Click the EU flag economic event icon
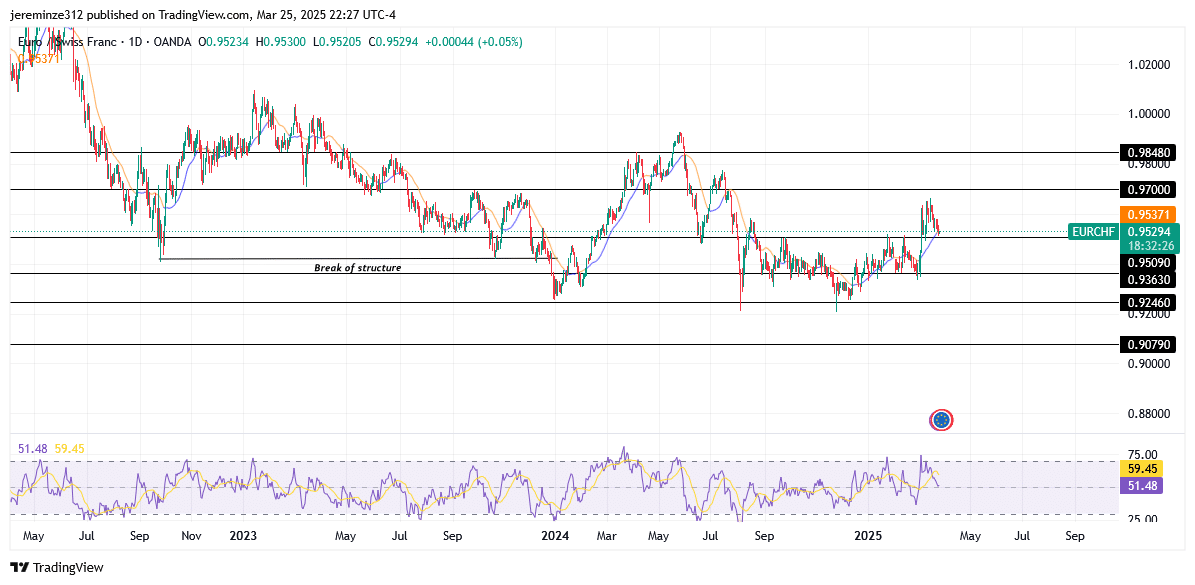The height and width of the screenshot is (585, 1195). pos(940,420)
